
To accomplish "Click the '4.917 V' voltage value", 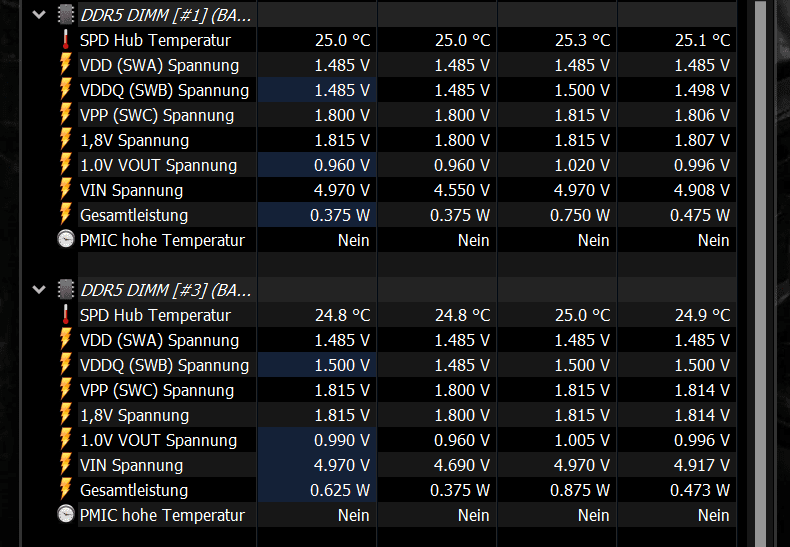I will tap(702, 465).
